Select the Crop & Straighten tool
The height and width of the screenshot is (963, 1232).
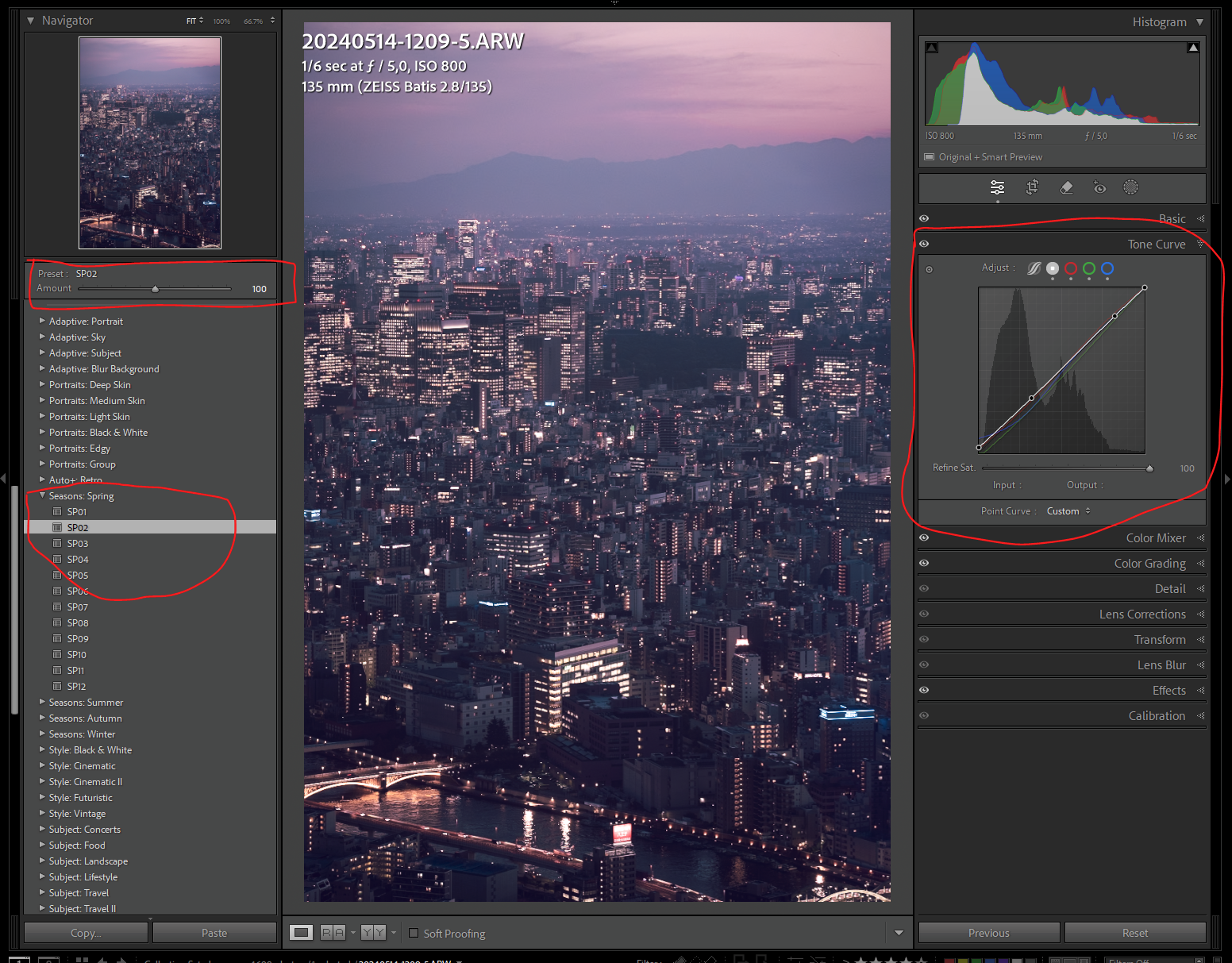pos(1032,187)
